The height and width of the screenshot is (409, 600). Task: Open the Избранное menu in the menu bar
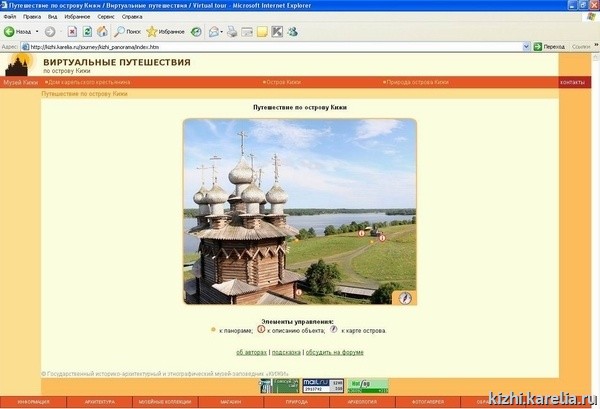pos(77,17)
